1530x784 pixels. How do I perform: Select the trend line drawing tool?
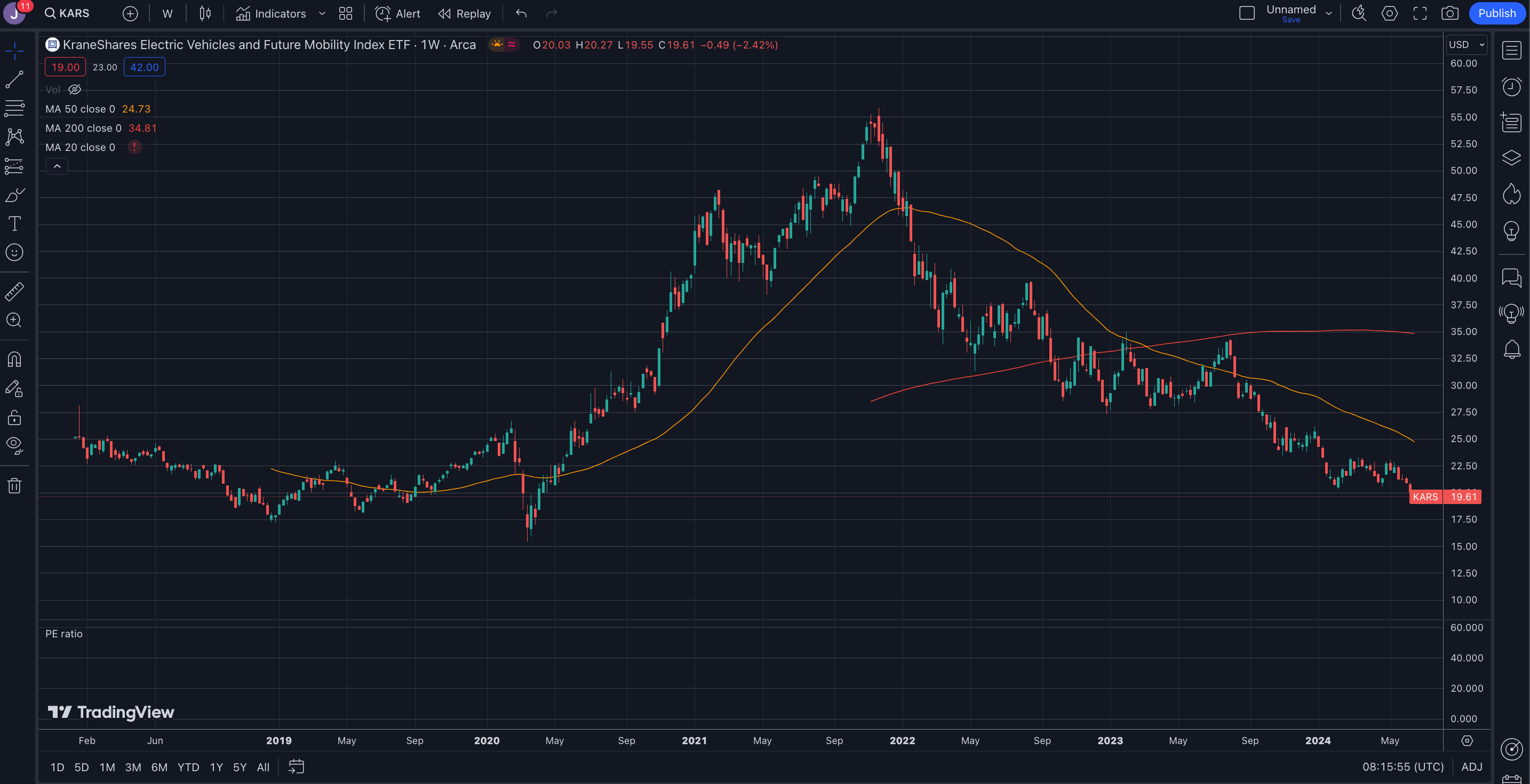[14, 79]
